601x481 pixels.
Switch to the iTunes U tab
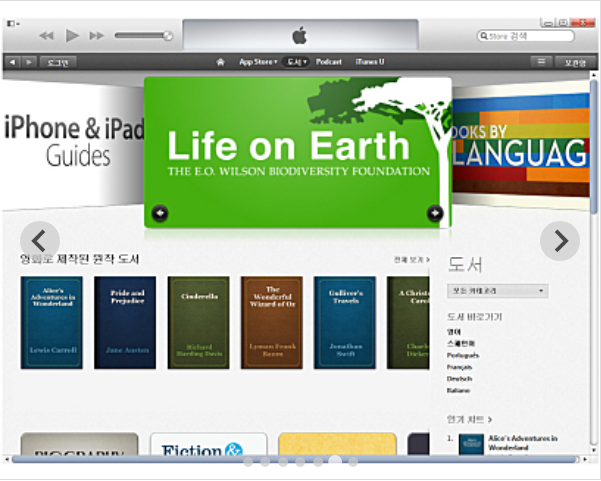pos(369,62)
